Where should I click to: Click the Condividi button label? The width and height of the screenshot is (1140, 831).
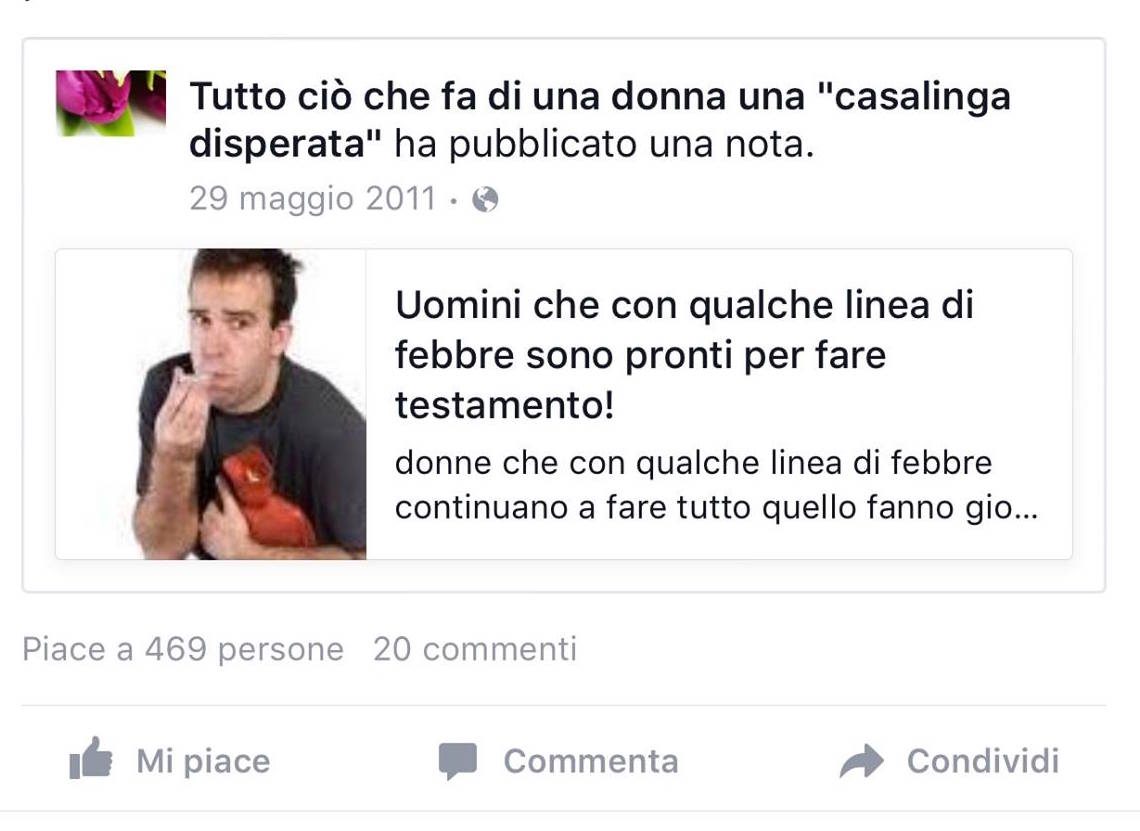pos(983,761)
